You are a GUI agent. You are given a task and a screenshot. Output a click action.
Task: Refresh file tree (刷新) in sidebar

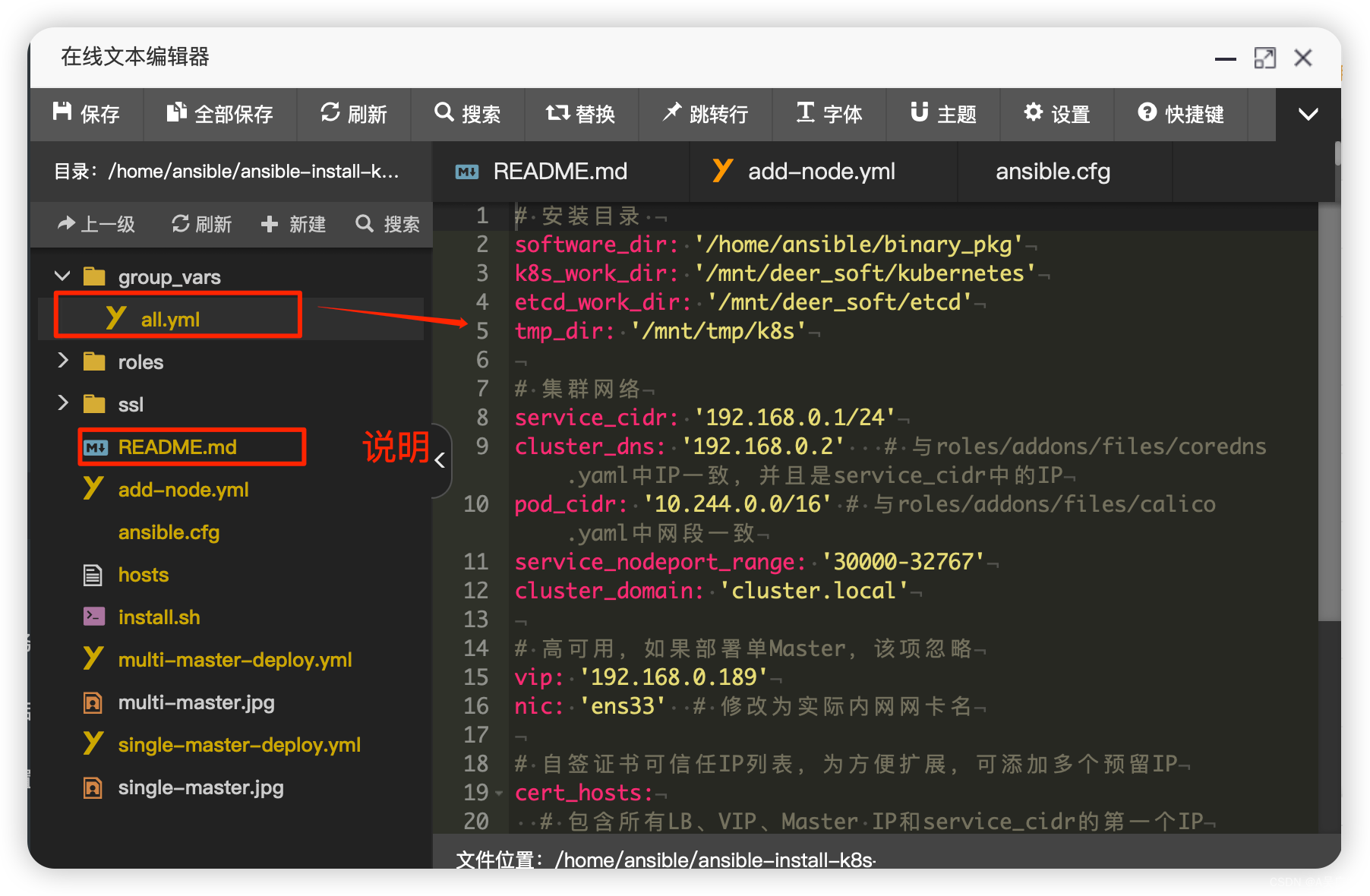click(x=201, y=224)
